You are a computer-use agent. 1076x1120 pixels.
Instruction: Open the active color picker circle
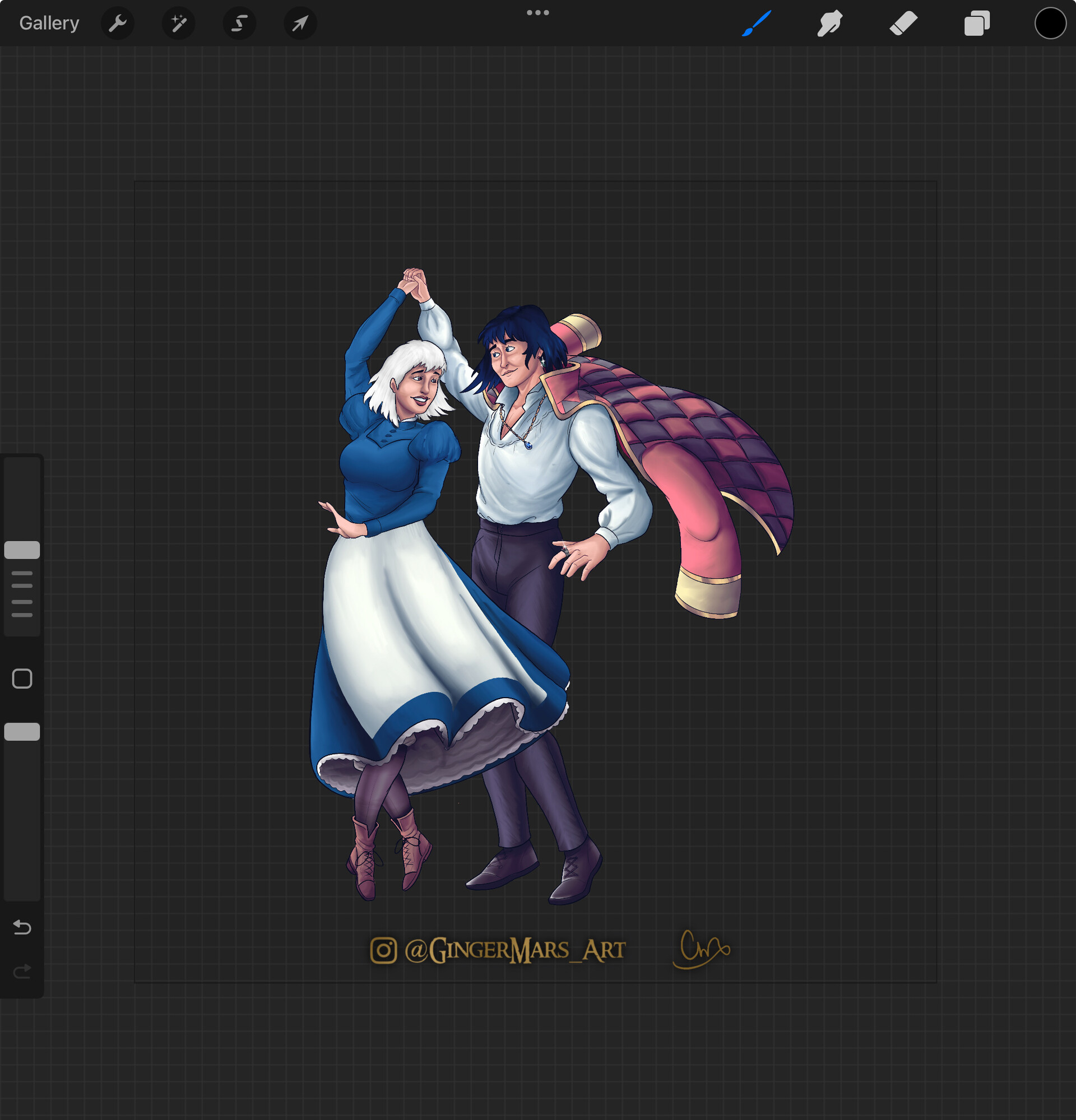coord(1050,24)
